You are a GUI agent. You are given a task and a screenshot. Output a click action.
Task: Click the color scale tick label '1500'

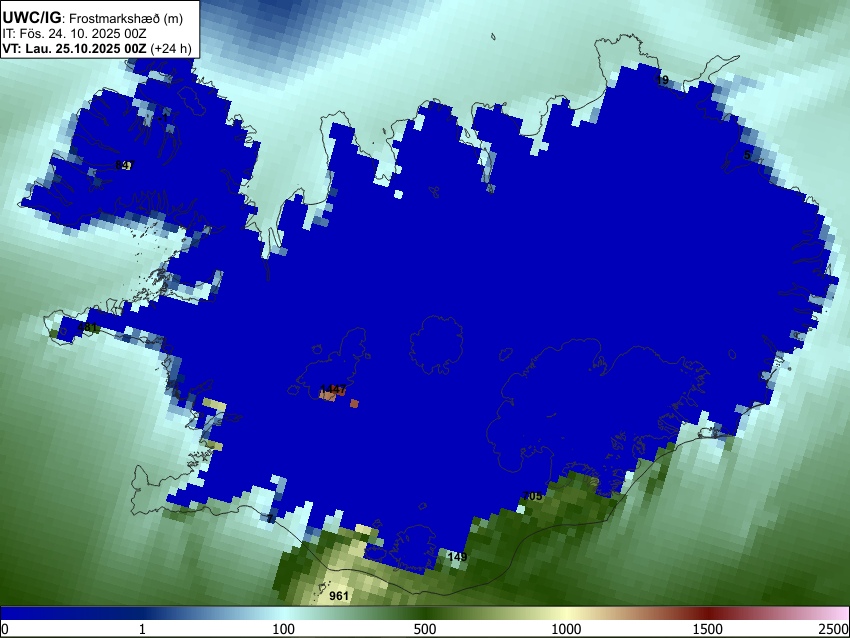point(708,629)
